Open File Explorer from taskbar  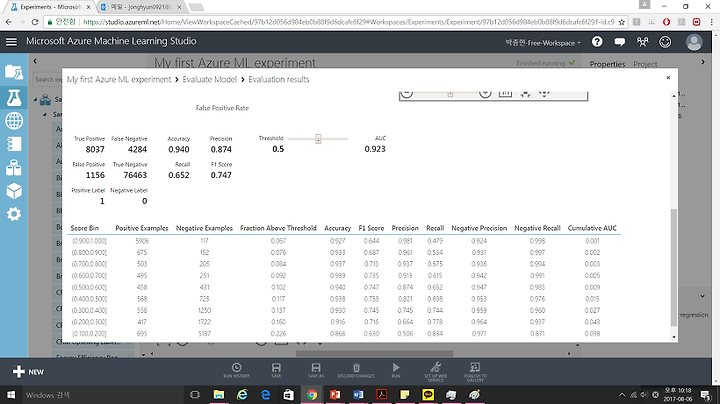[219, 395]
